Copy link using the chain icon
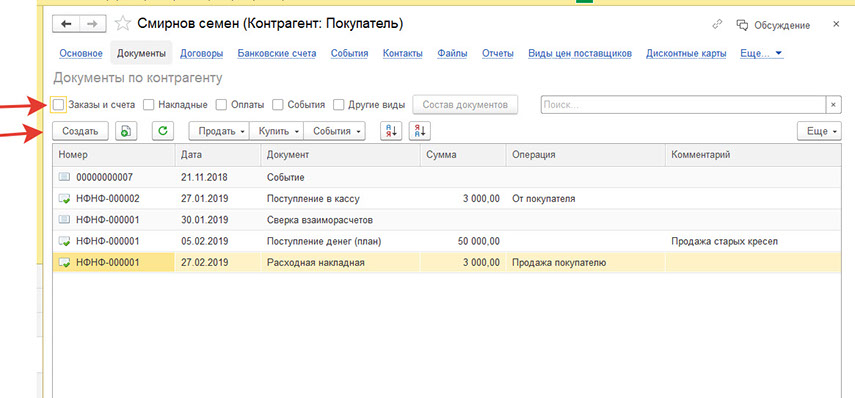This screenshot has height=398, width=855. 718,25
